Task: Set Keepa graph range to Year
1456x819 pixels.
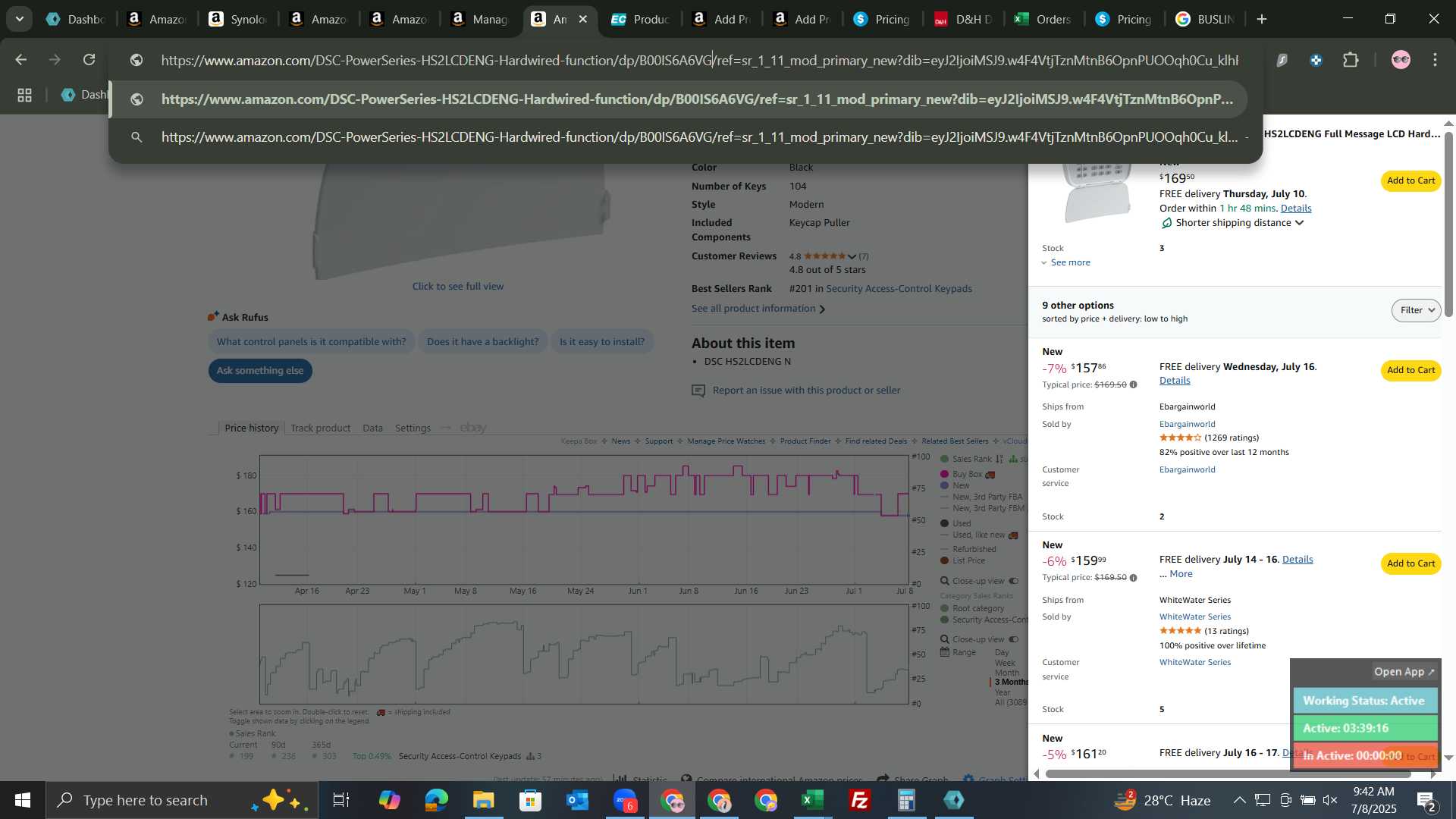Action: point(1002,693)
